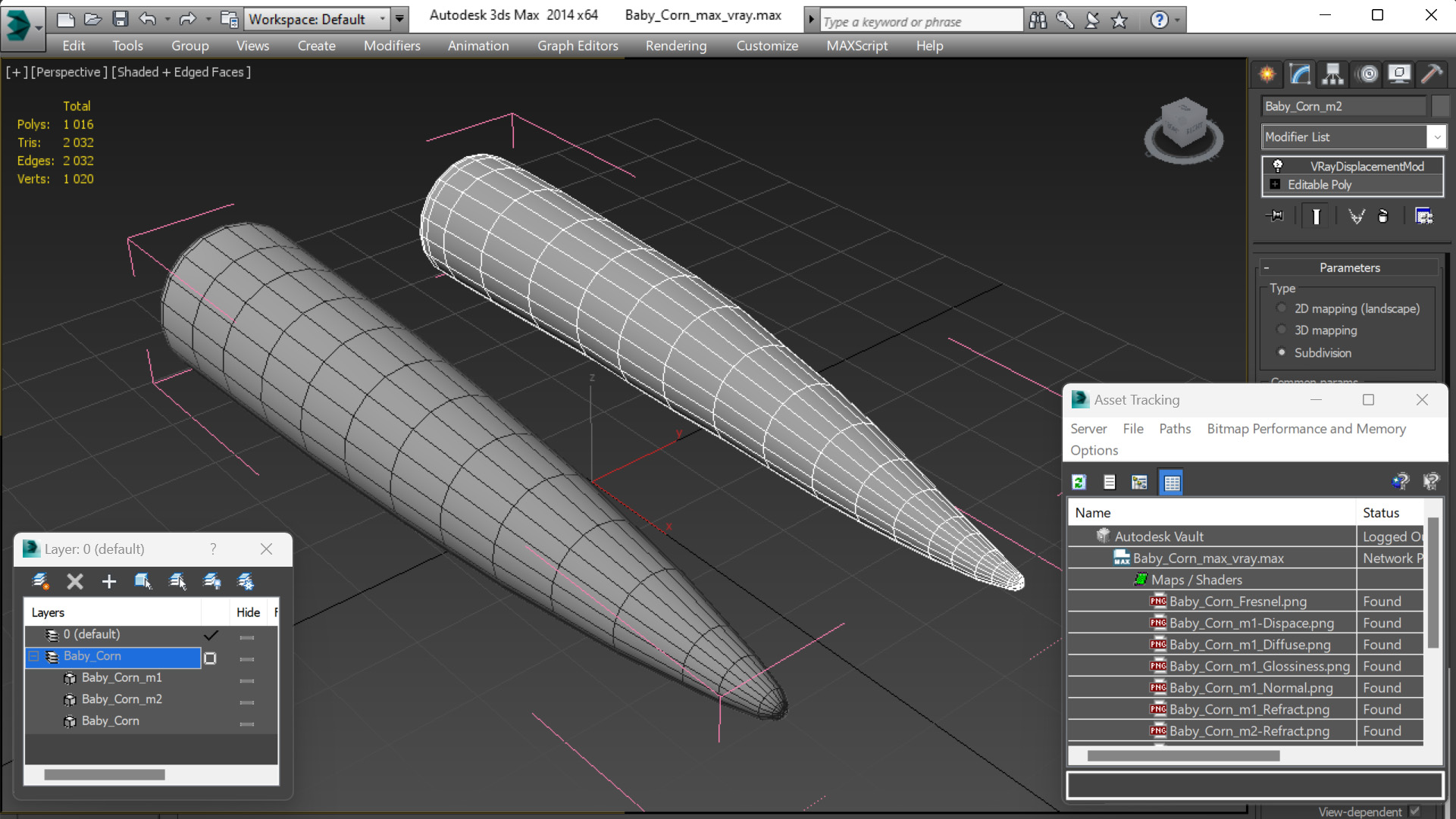Click the [+] viewport general menu label
Image resolution: width=1456 pixels, height=819 pixels.
point(17,72)
